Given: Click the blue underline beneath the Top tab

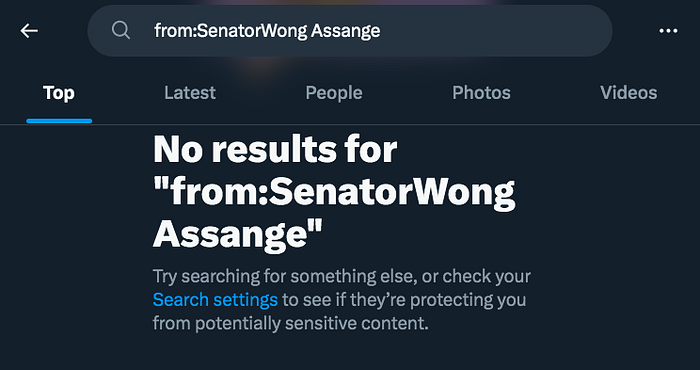Looking at the screenshot, I should click(x=59, y=121).
